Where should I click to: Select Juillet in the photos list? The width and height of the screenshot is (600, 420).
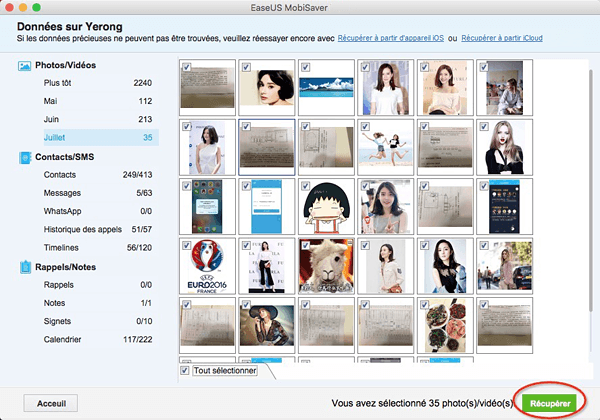(x=58, y=137)
